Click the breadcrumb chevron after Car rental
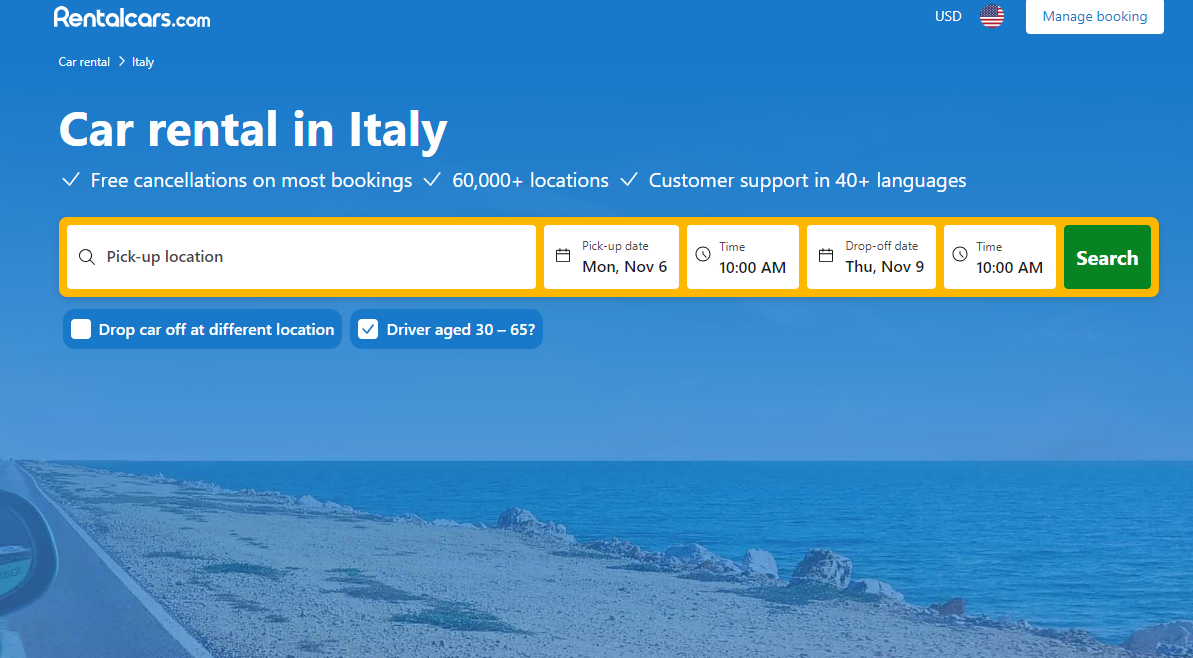This screenshot has width=1193, height=658. (121, 62)
